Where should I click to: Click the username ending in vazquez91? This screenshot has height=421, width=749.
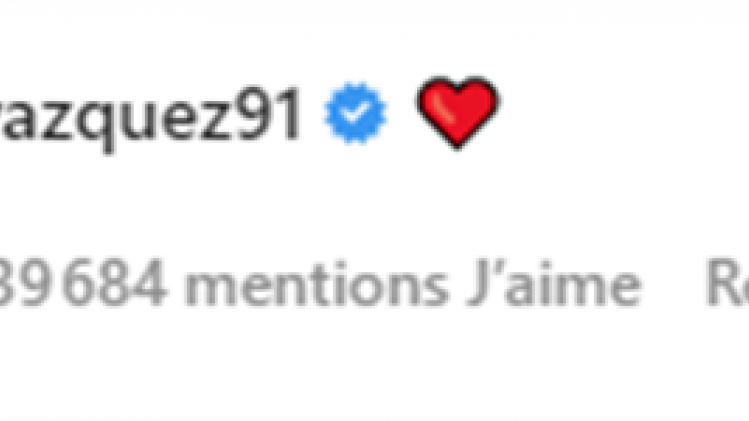coord(151,117)
